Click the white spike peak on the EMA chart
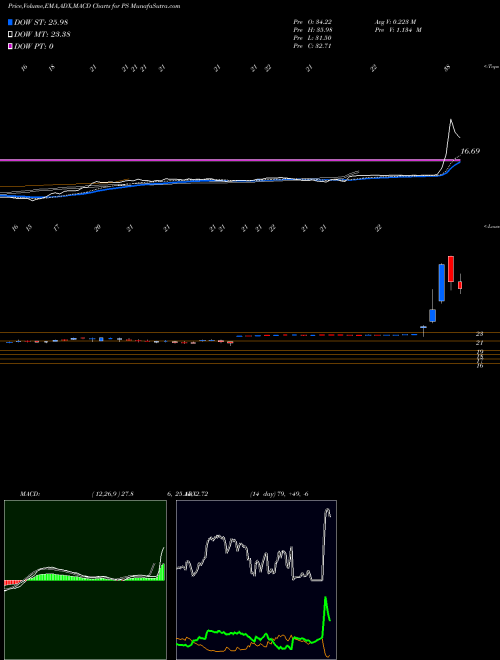 pyautogui.click(x=451, y=121)
